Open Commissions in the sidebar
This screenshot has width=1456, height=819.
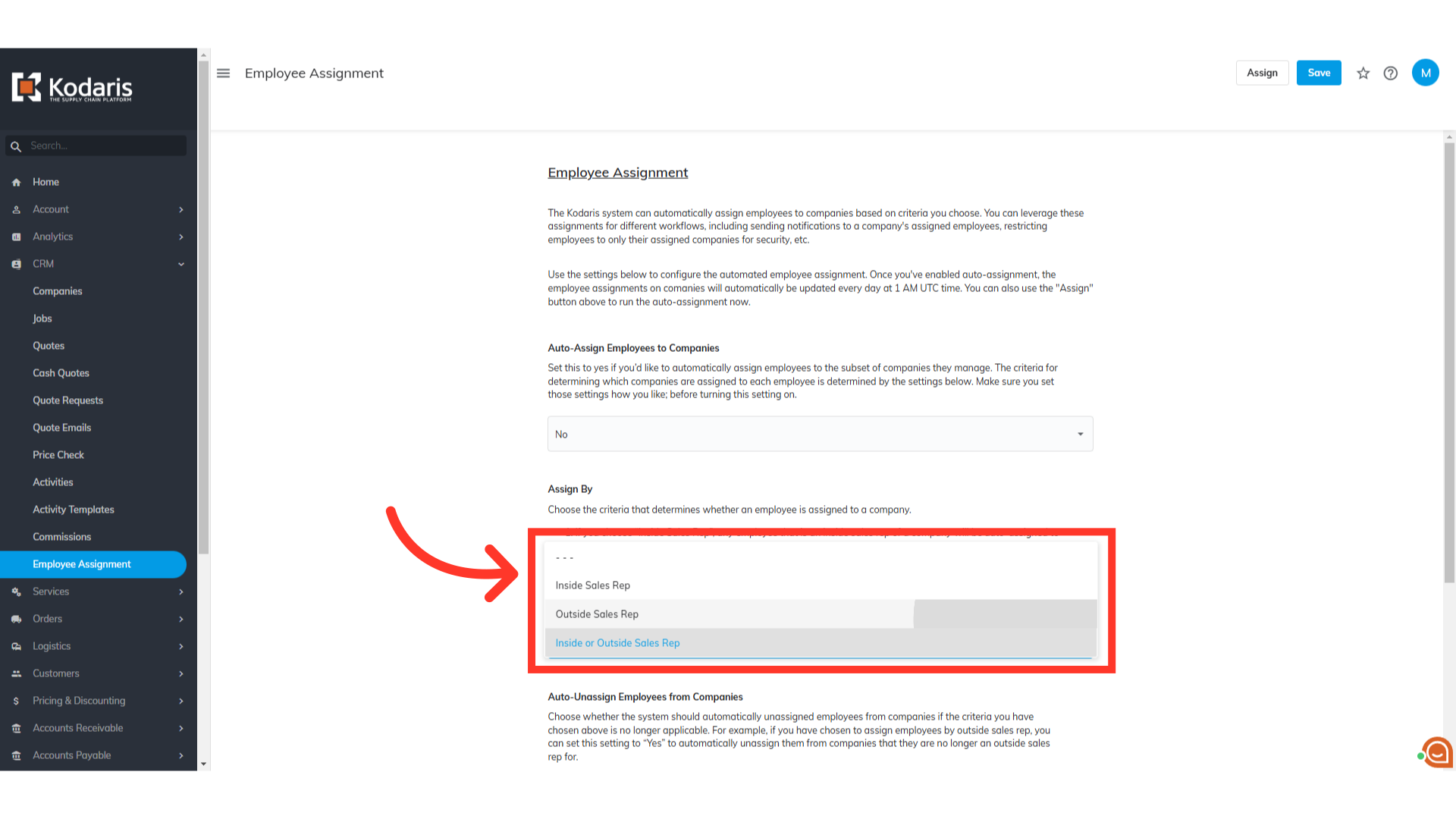pos(61,537)
